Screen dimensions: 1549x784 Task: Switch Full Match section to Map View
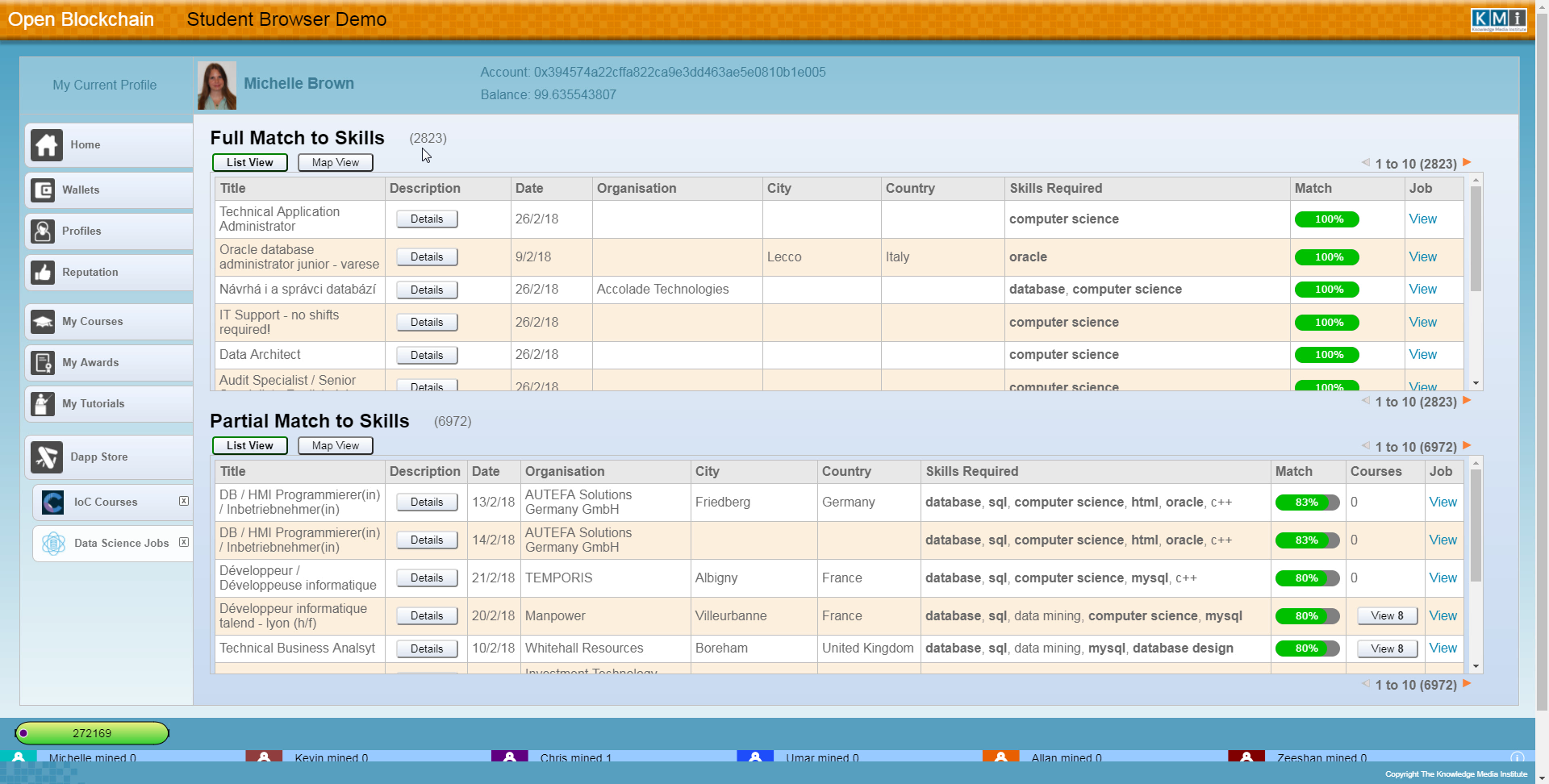[336, 163]
